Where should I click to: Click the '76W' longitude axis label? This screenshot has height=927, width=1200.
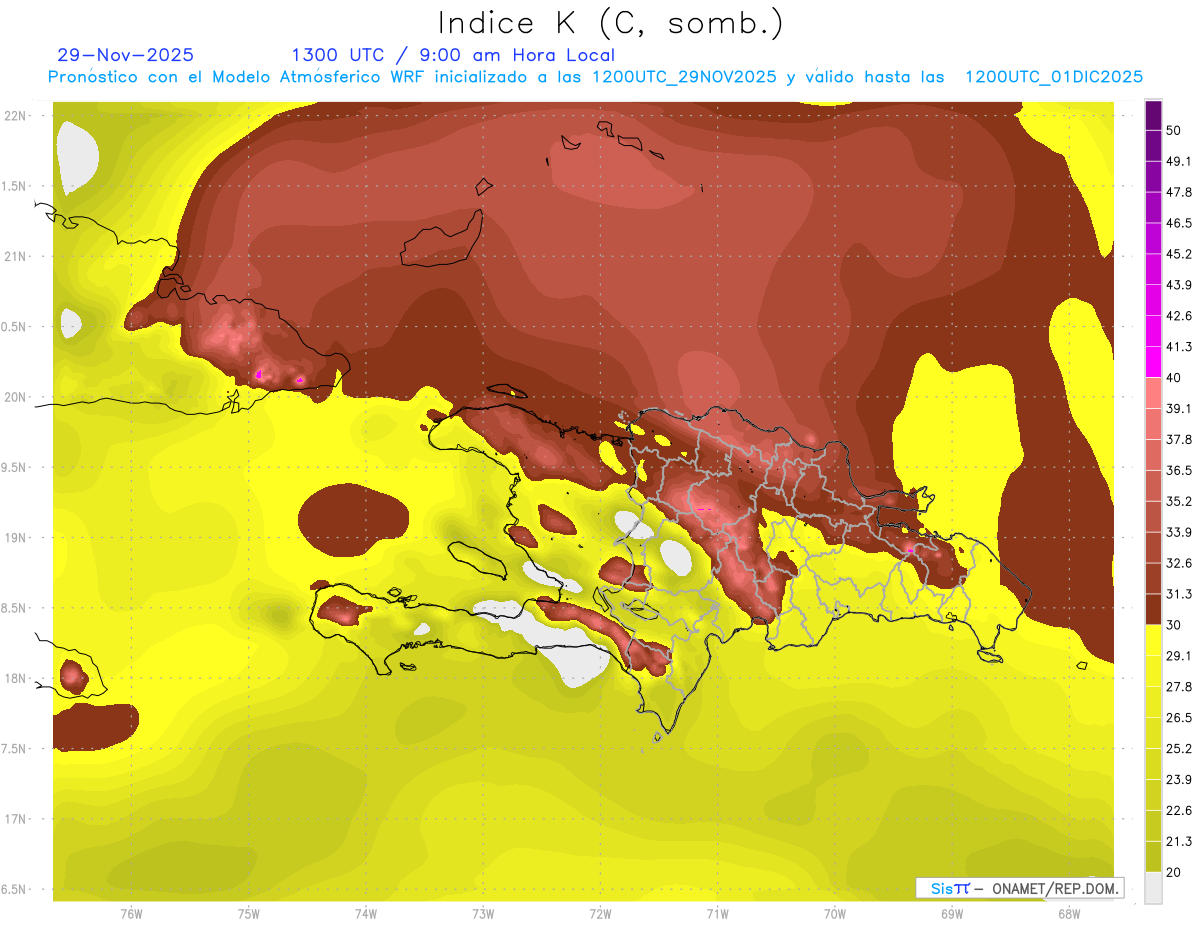[x=131, y=914]
